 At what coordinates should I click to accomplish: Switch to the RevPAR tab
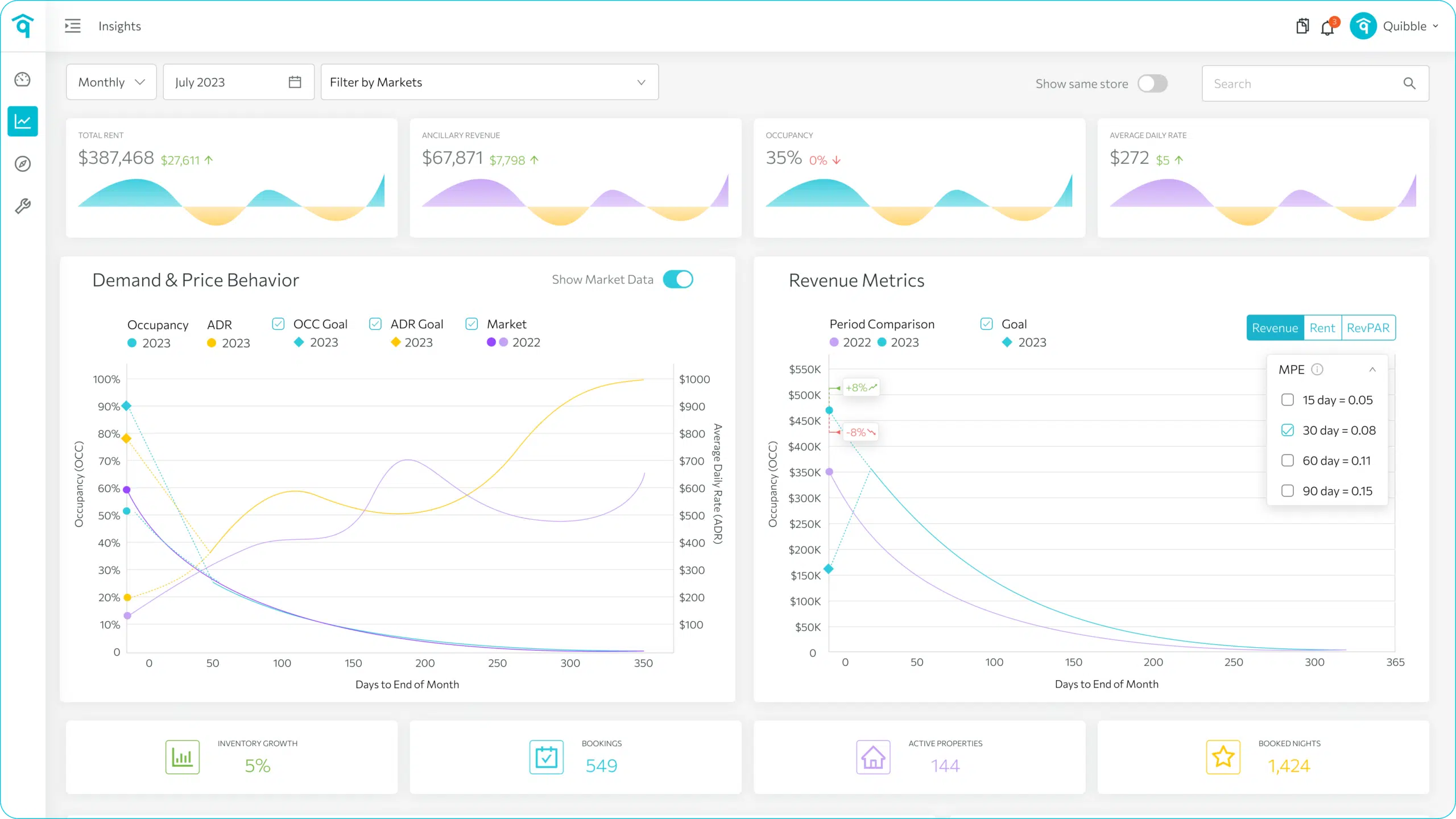pyautogui.click(x=1368, y=328)
